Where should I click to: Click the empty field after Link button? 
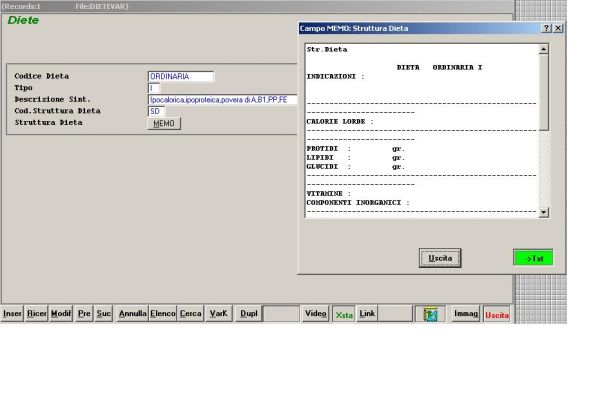(395, 314)
